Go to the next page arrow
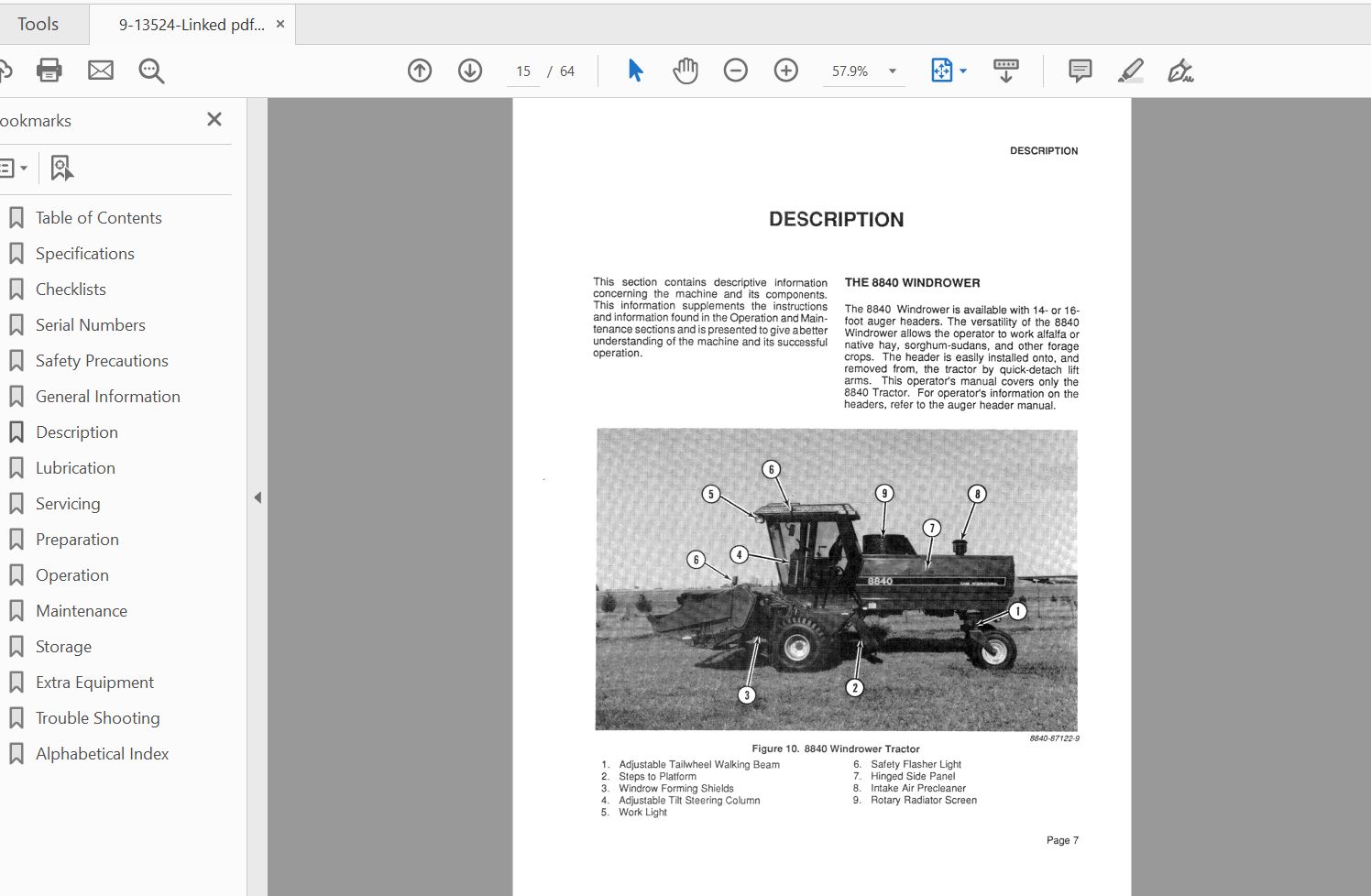The width and height of the screenshot is (1371, 896). [470, 71]
